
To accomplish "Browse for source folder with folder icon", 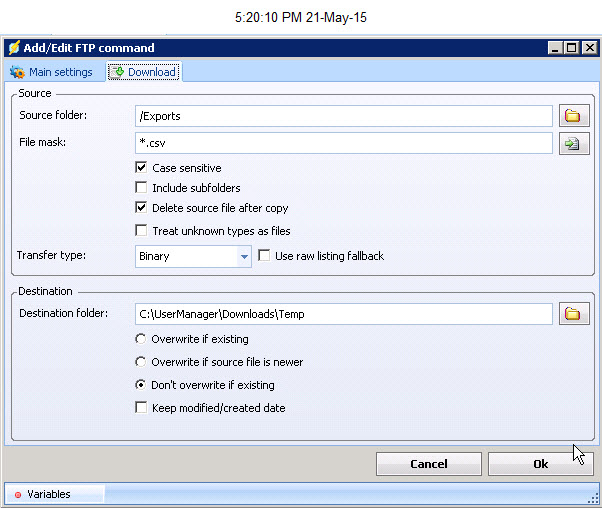I will 573,116.
